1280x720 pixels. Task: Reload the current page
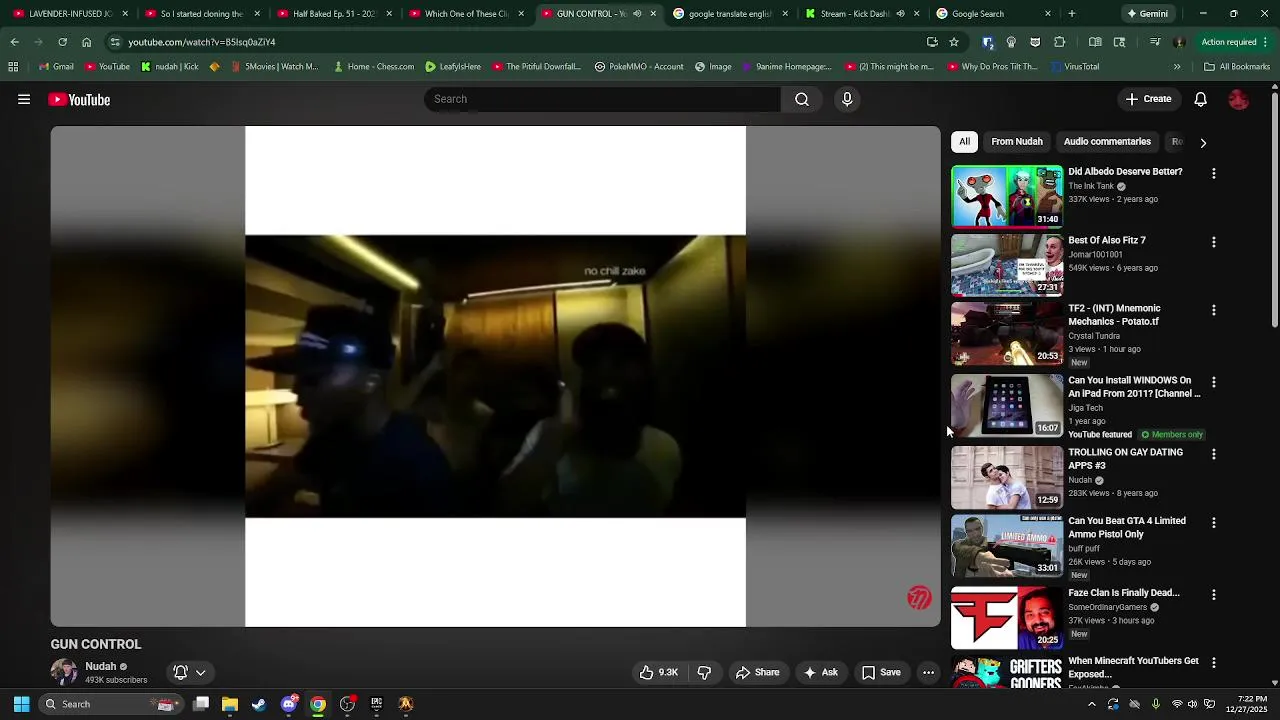point(62,42)
